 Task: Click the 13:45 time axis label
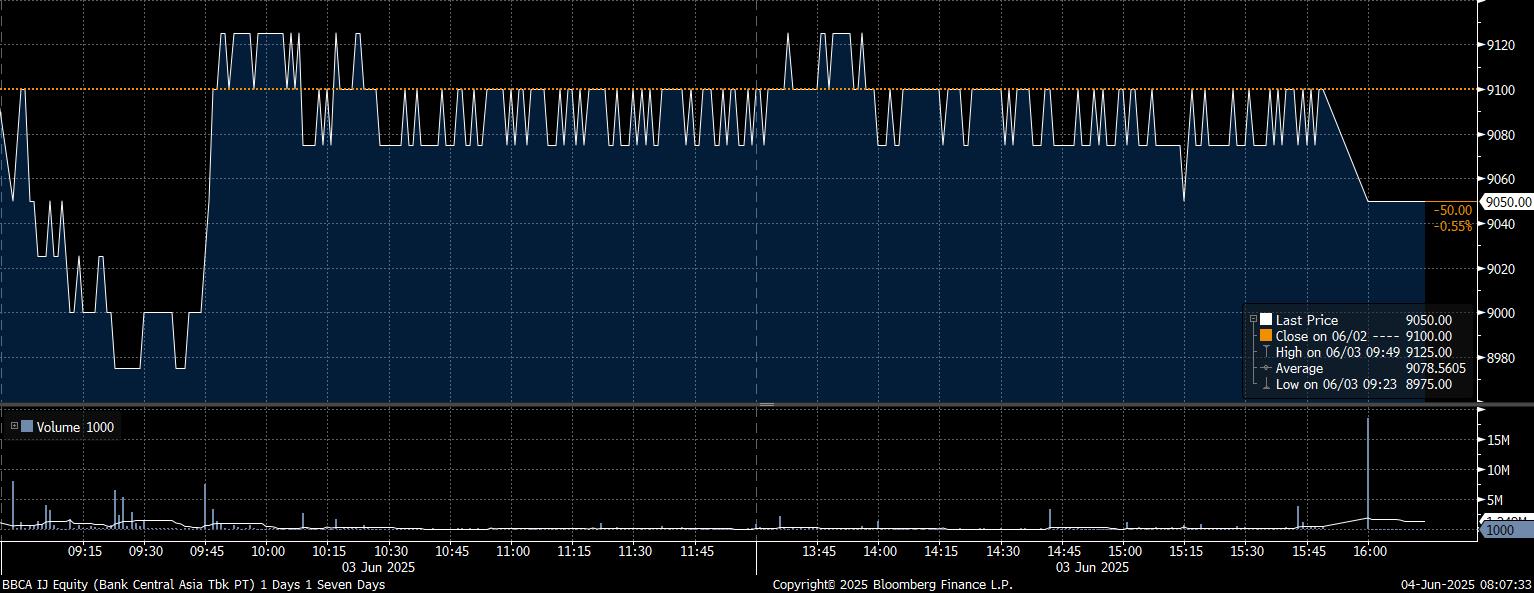pos(819,551)
